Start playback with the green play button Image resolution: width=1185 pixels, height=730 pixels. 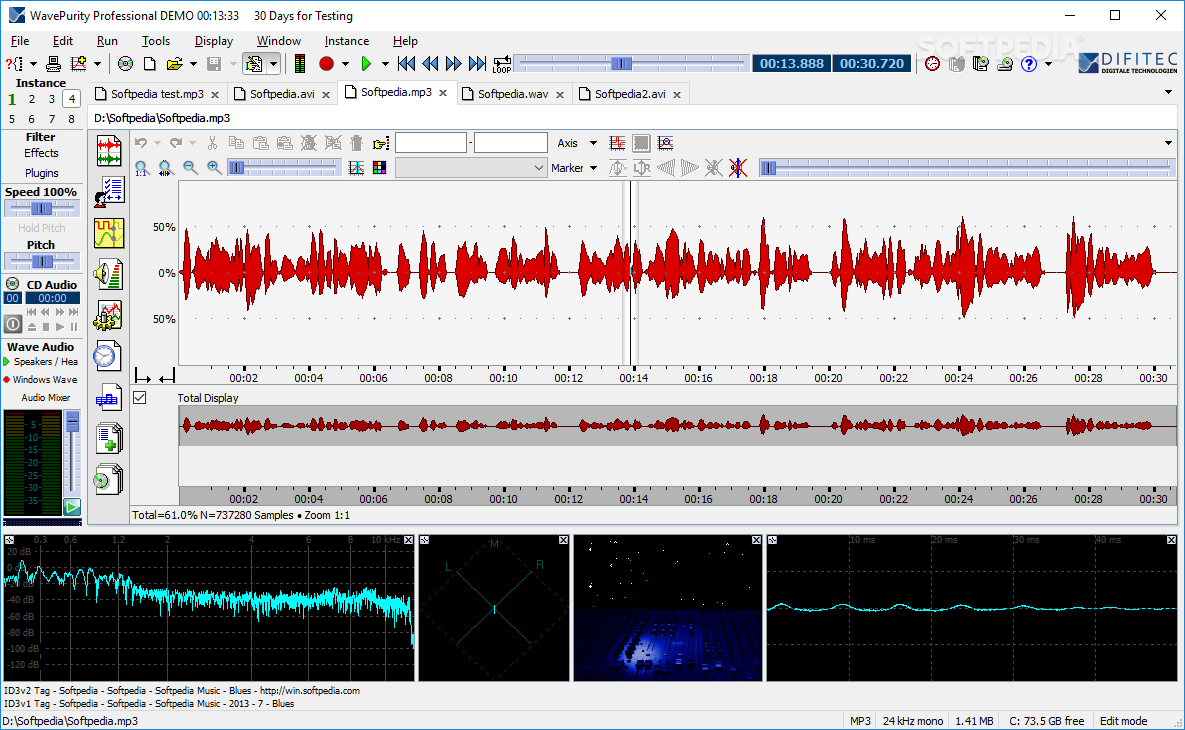coord(367,64)
